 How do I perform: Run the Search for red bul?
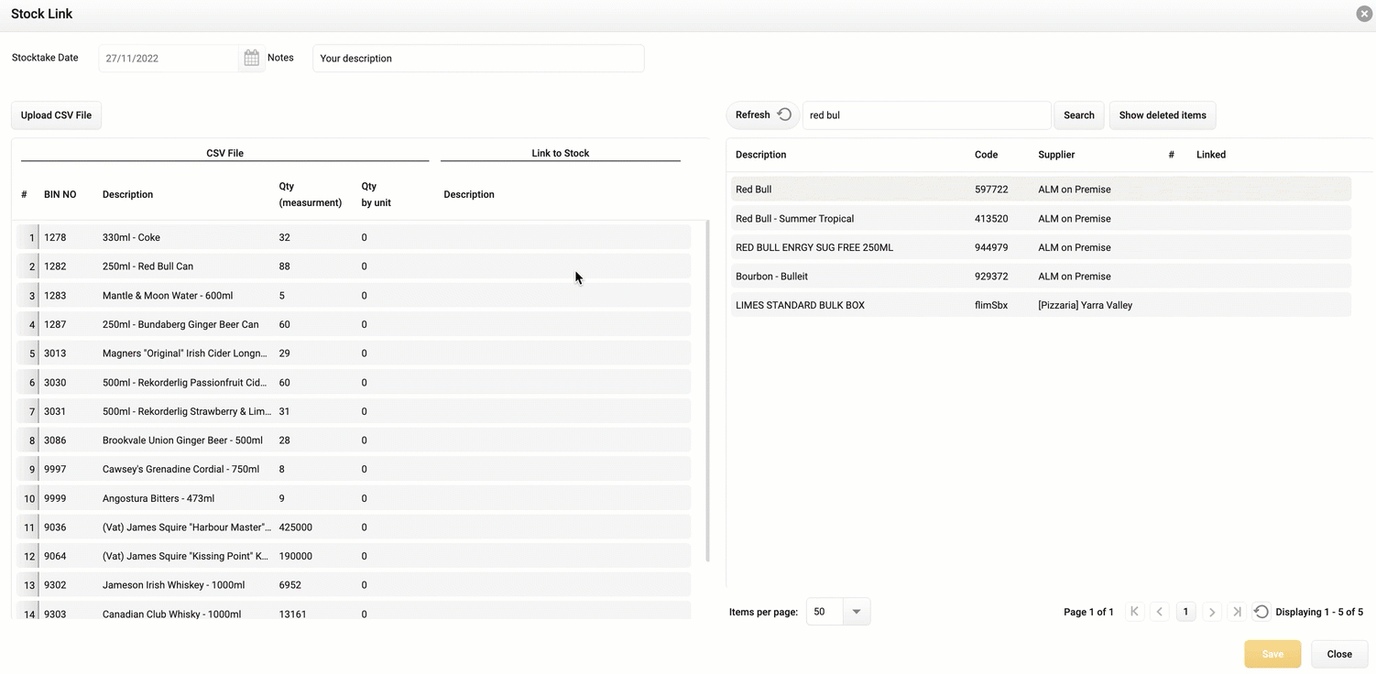click(x=1078, y=114)
